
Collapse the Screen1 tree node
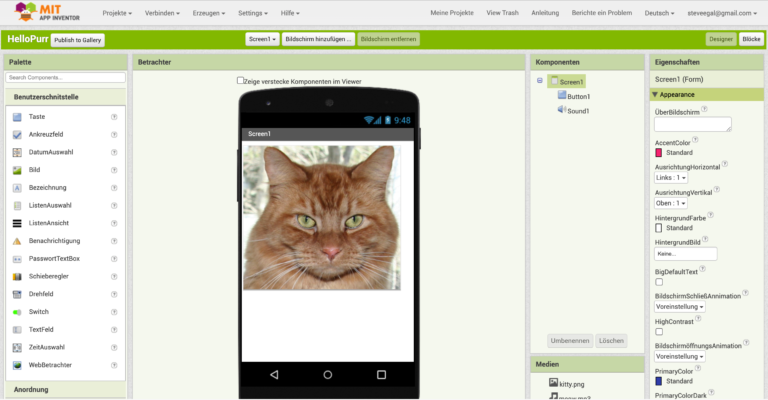point(540,81)
